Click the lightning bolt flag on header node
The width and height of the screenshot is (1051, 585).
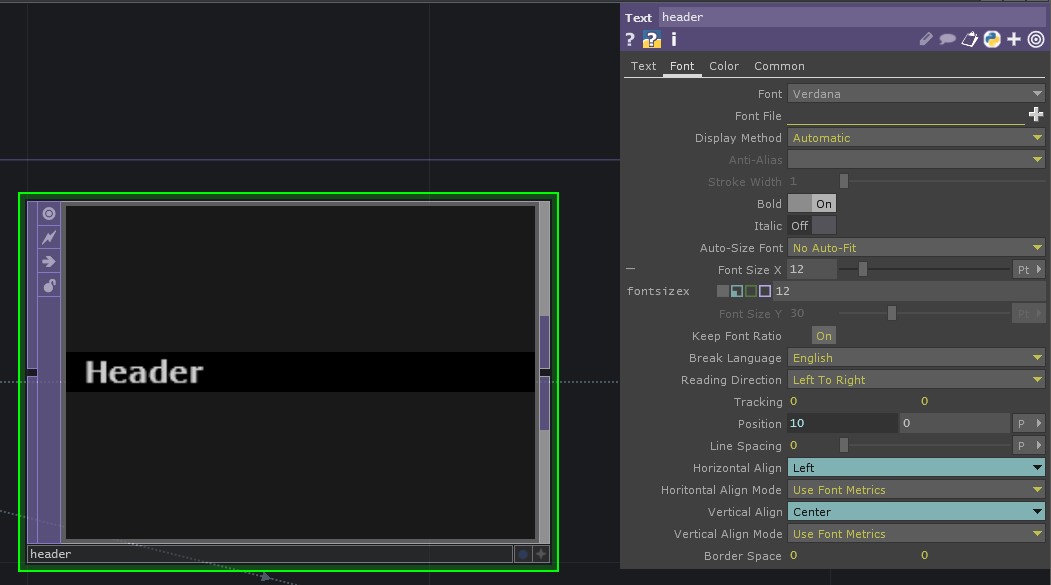(x=49, y=237)
